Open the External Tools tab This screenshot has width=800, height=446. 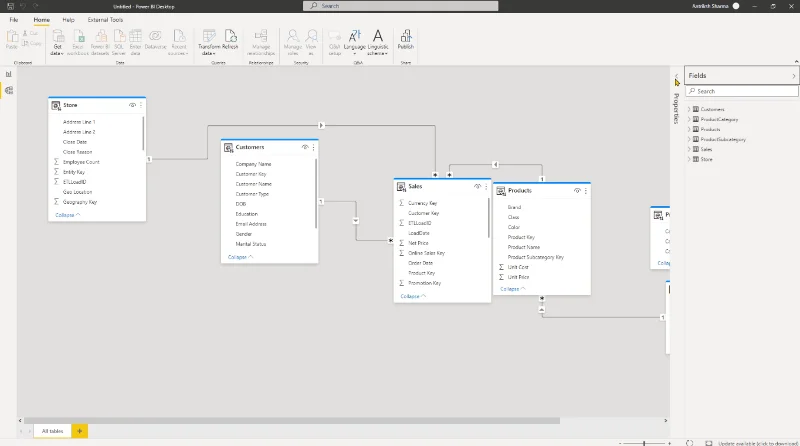click(105, 20)
